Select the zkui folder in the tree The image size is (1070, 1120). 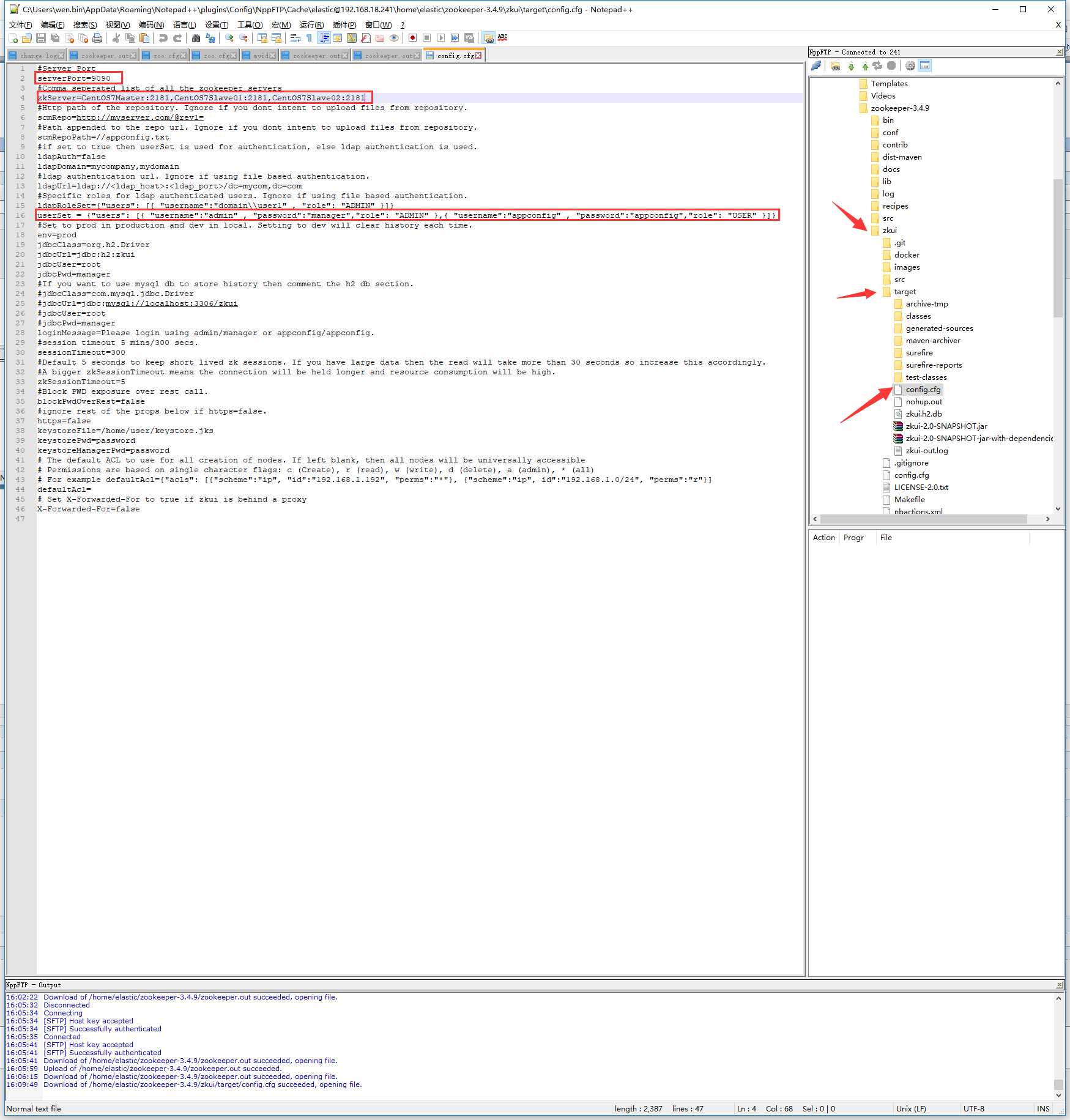pos(890,231)
